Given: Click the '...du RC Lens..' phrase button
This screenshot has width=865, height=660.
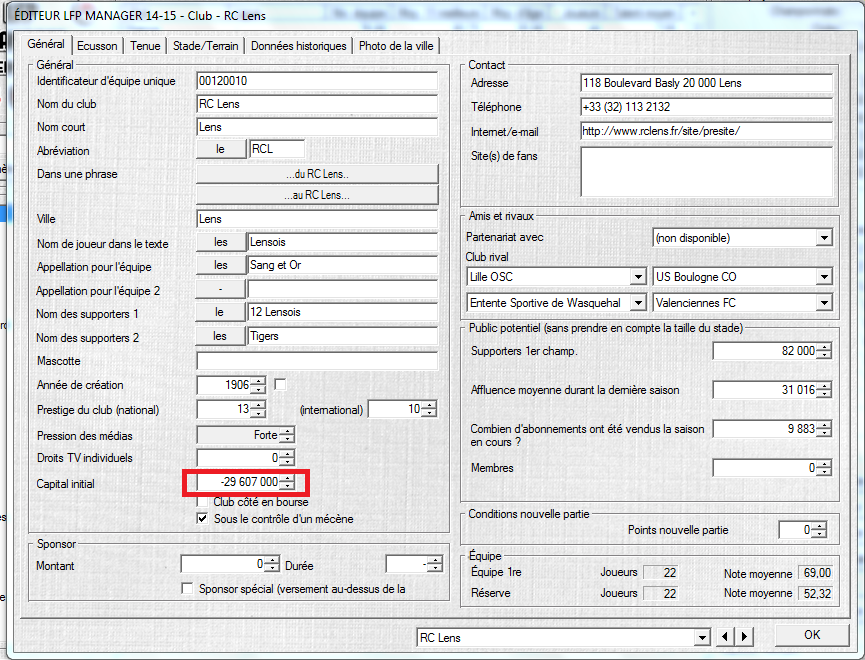Looking at the screenshot, I should click(317, 174).
